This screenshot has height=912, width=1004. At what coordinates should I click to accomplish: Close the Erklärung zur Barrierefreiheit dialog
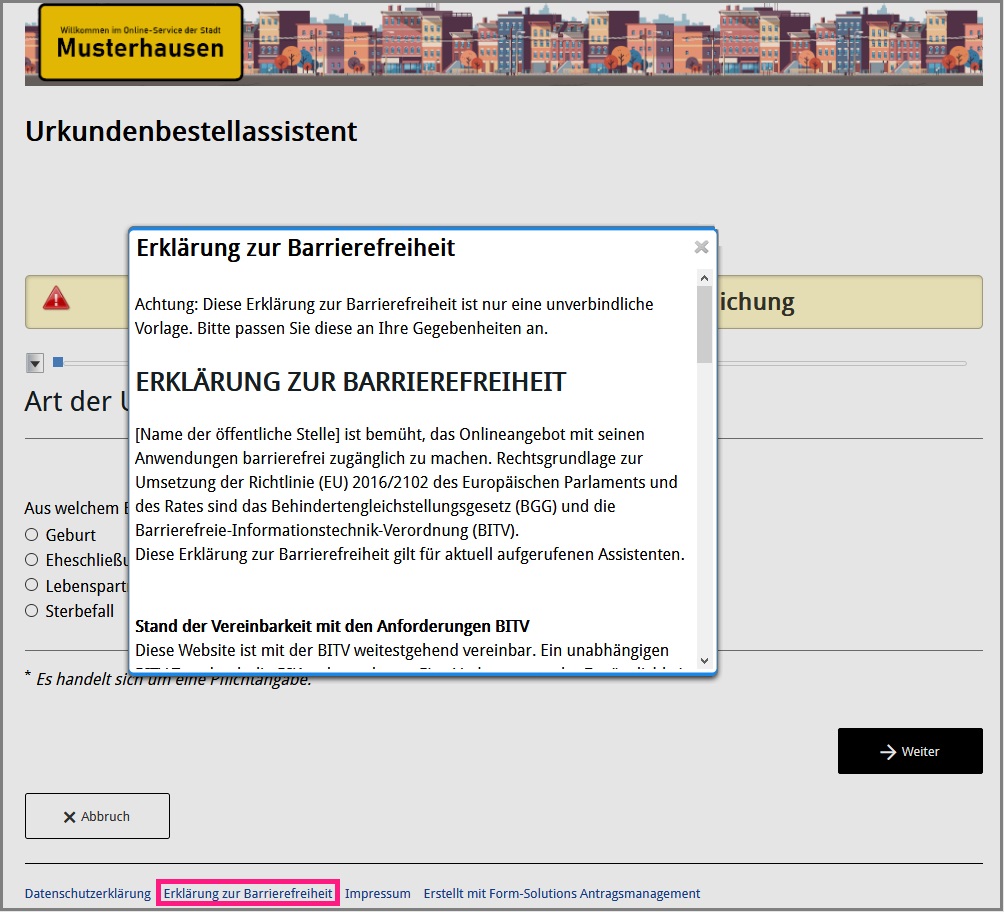(x=701, y=247)
